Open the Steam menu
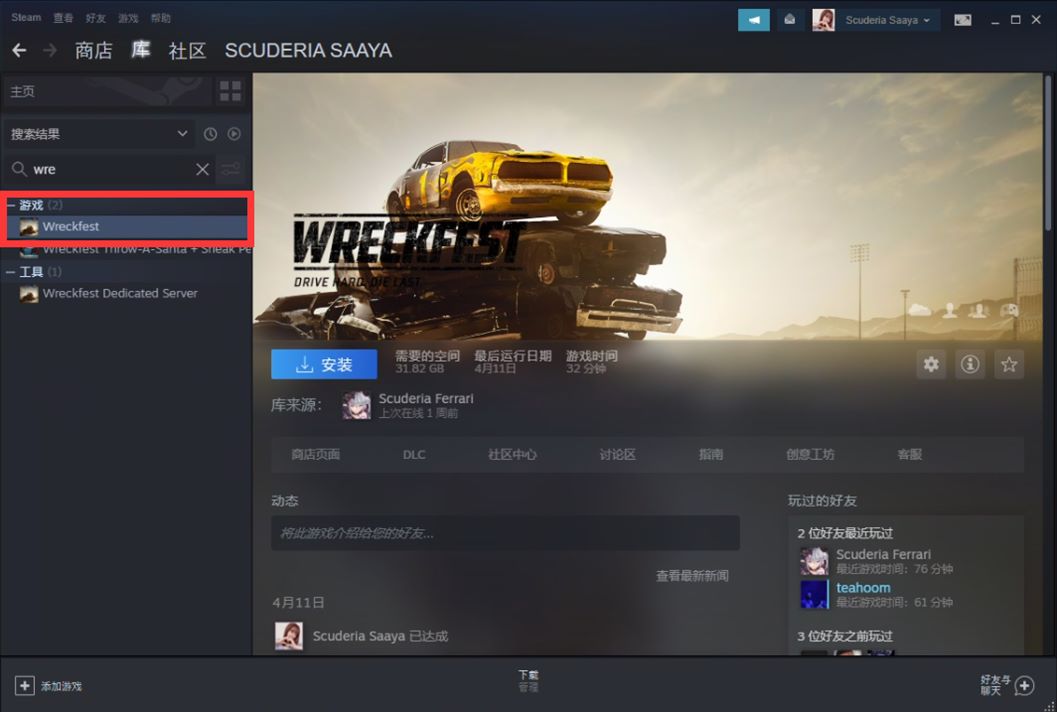The image size is (1057, 712). click(26, 18)
